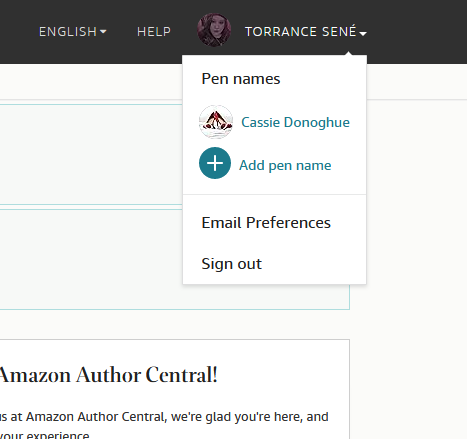
Task: Click the ENGLISH label in header
Action: [68, 32]
